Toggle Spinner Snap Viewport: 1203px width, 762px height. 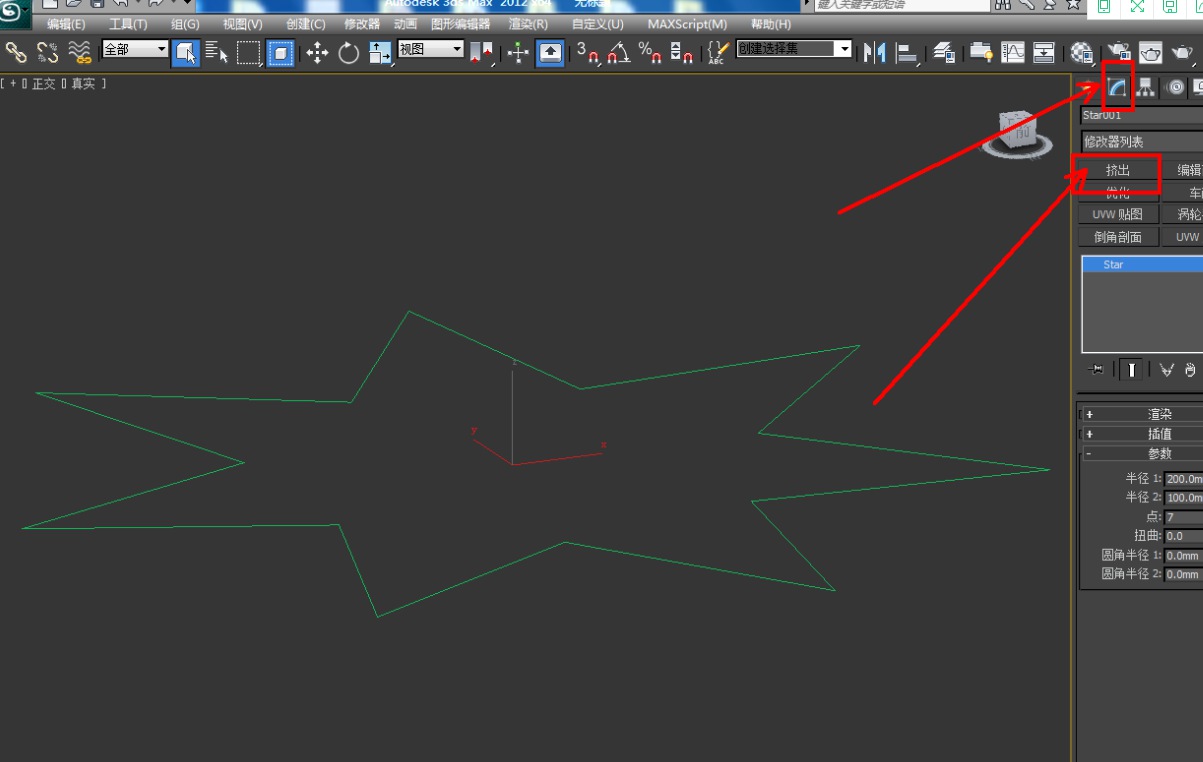click(682, 52)
